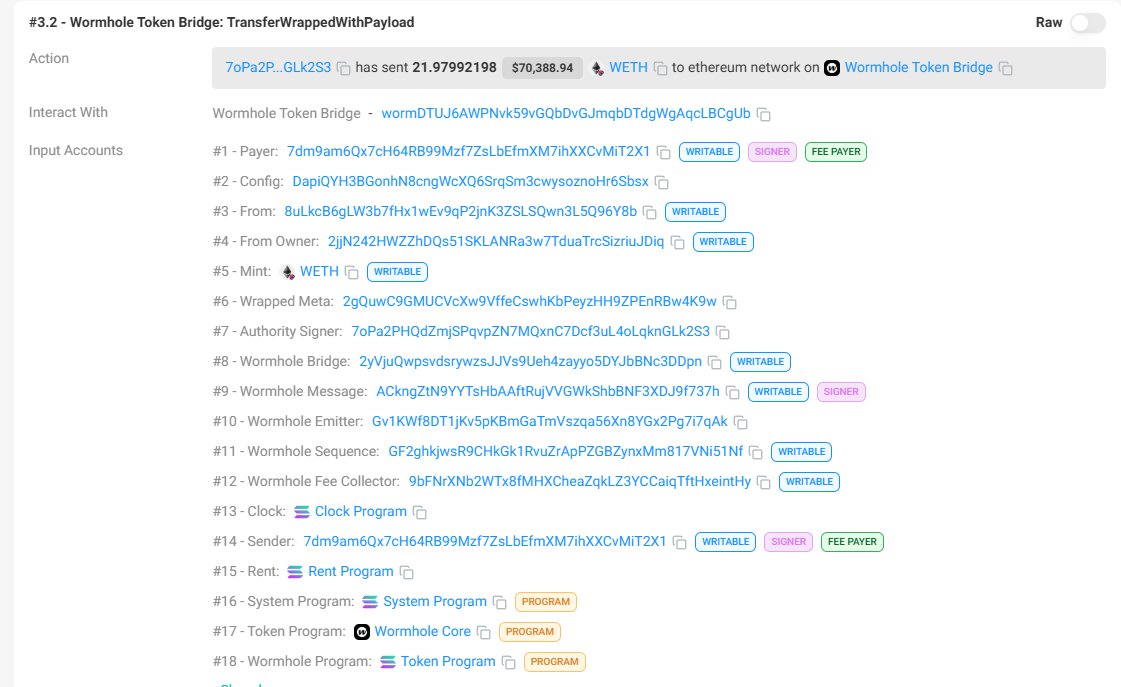Click the WRITABLE badge on Mint row
Screen dimensions: 1121x687
(397, 272)
